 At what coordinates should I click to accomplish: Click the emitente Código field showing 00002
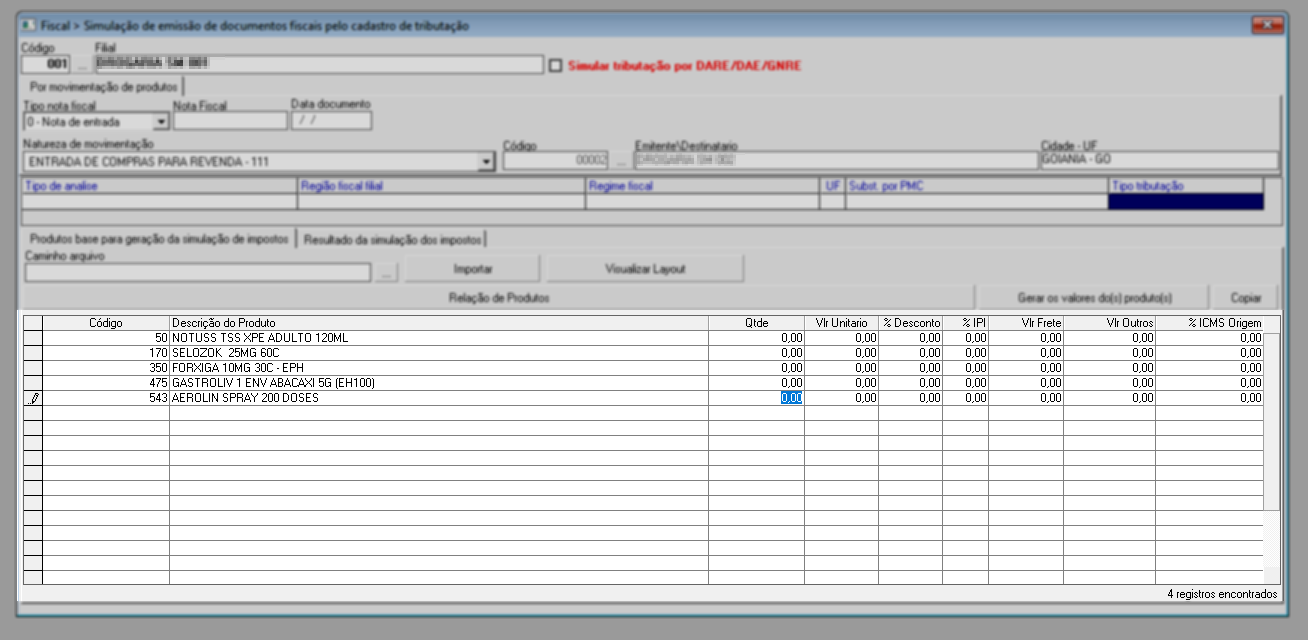pyautogui.click(x=556, y=161)
